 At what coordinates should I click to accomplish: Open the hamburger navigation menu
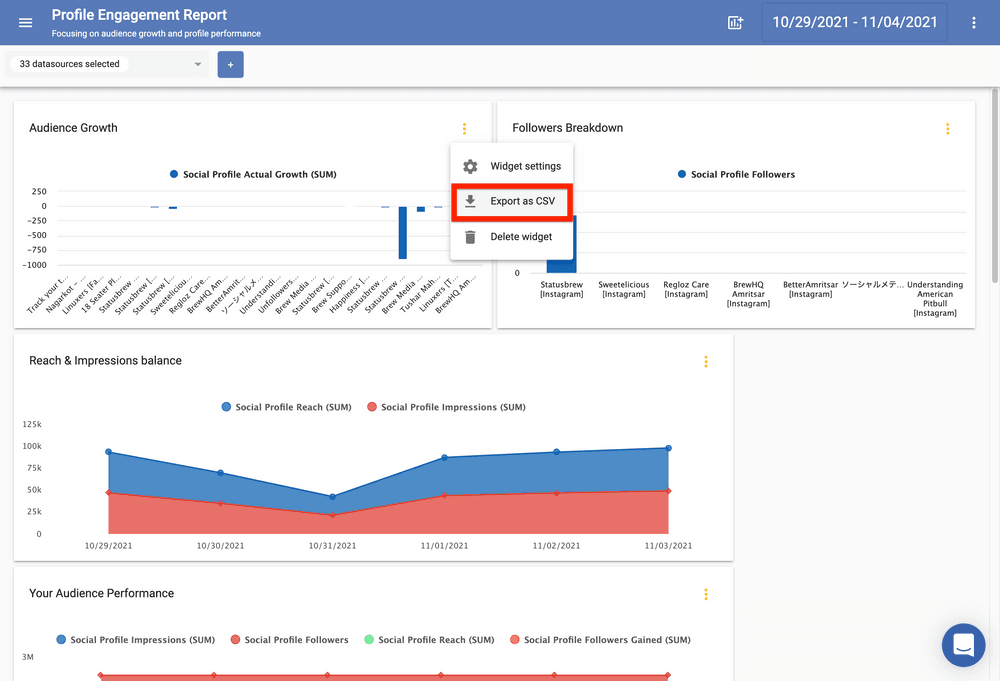(x=26, y=22)
